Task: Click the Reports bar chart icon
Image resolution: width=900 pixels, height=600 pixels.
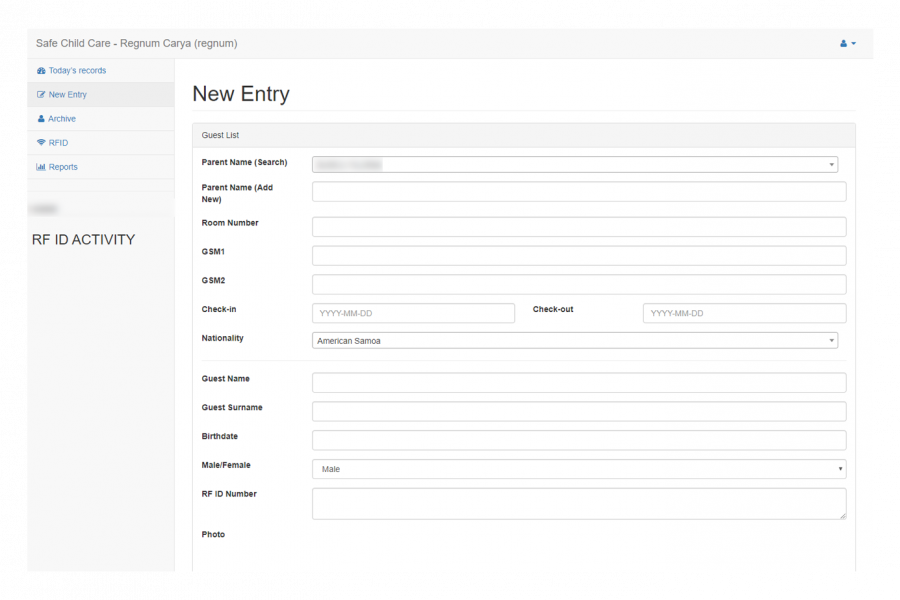Action: pos(41,167)
